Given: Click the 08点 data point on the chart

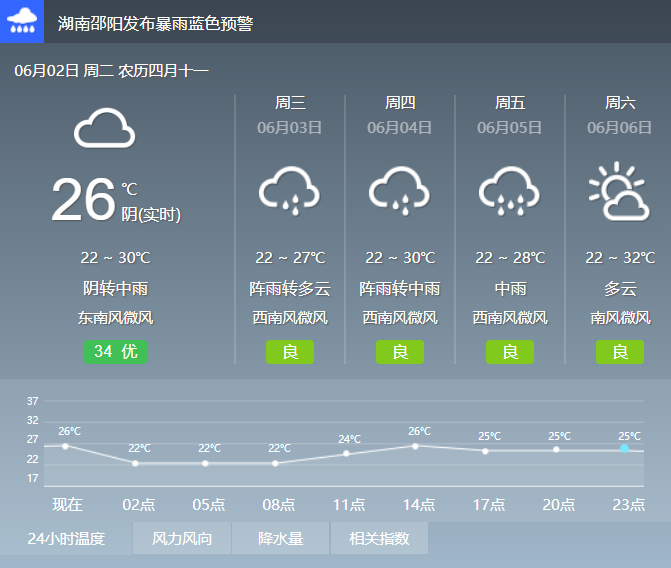Looking at the screenshot, I should (x=275, y=463).
